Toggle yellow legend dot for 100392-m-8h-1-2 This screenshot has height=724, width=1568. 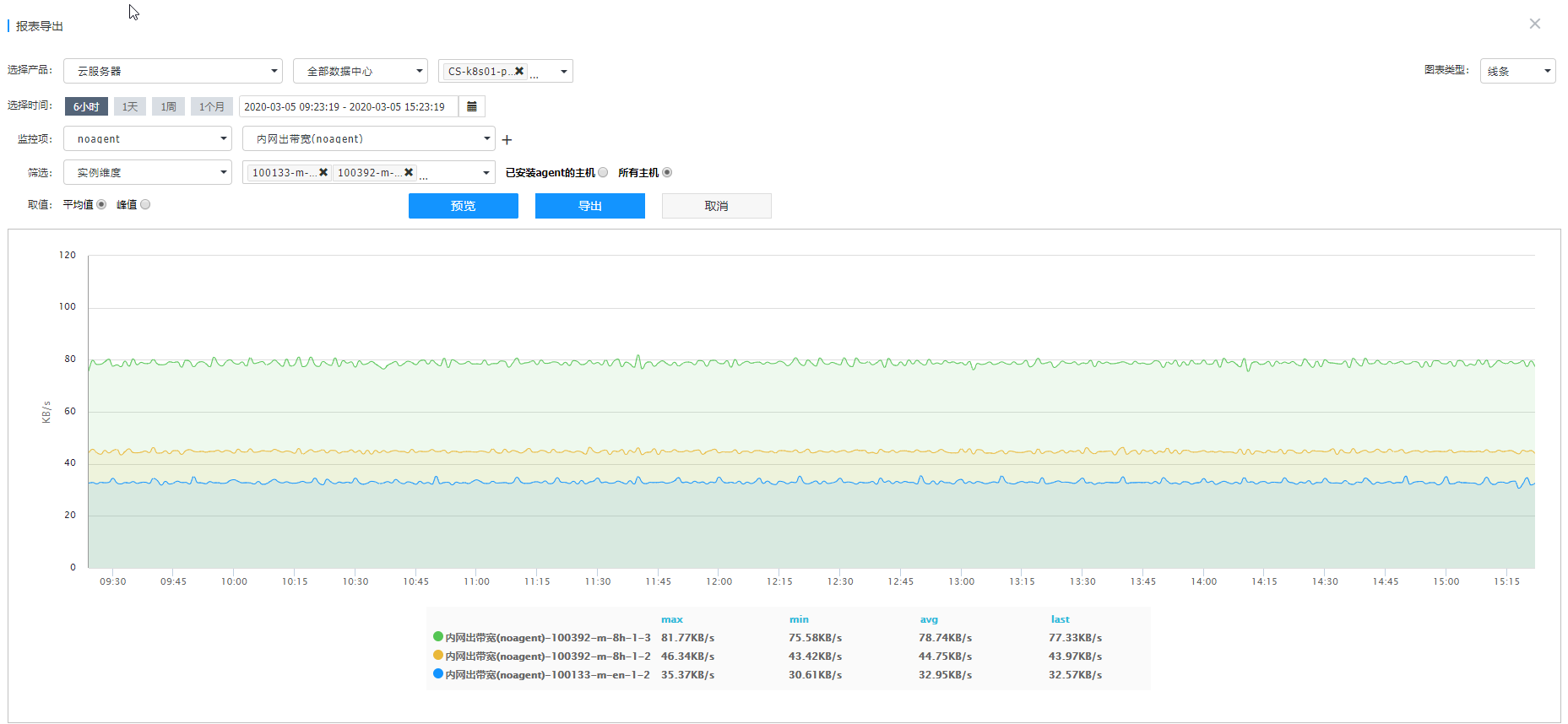[438, 656]
